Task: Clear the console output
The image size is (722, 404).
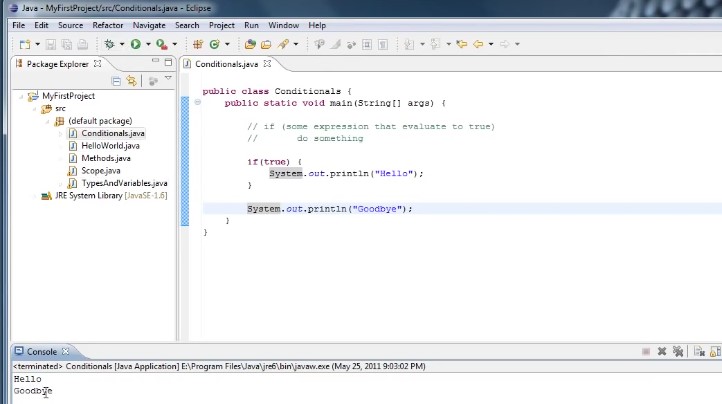Action: click(x=700, y=351)
